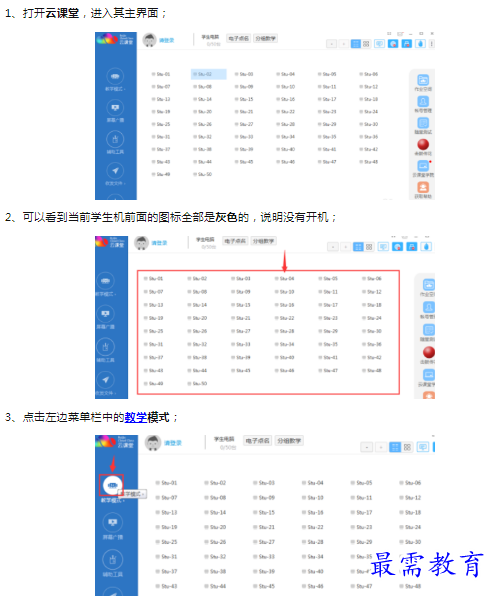Select grid view icon in step 1 screenshot
This screenshot has width=492, height=596.
coord(366,44)
